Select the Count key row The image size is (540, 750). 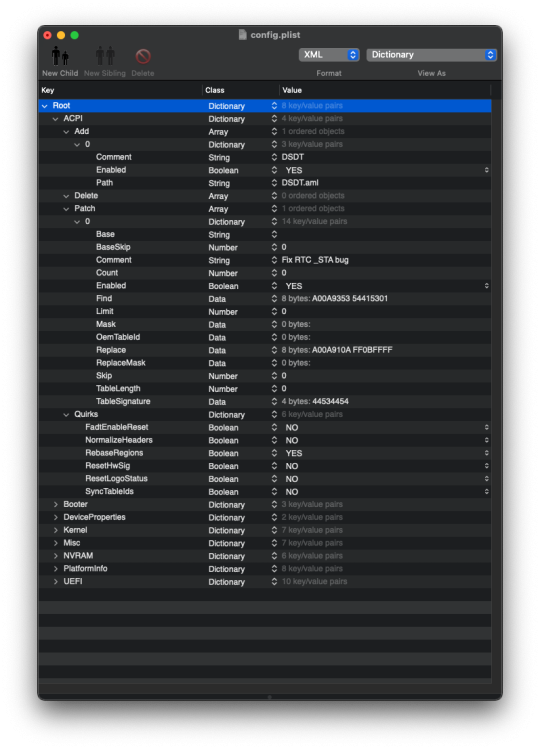pos(264,273)
